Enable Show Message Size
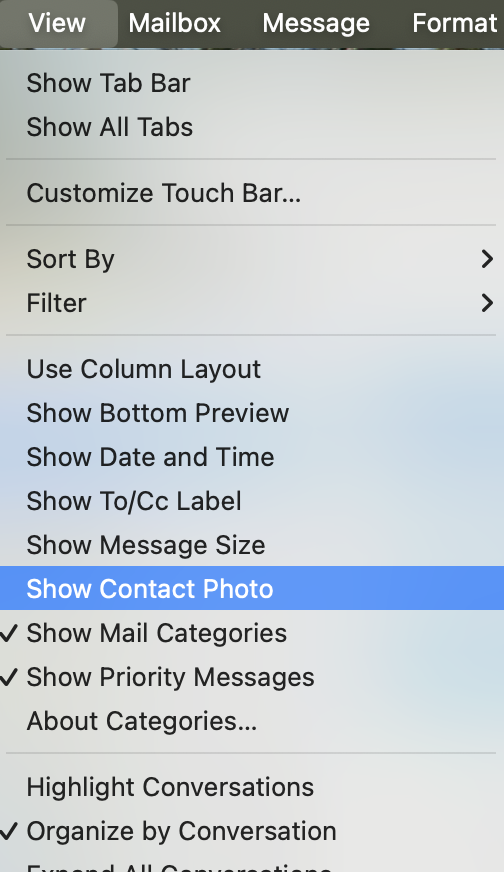This screenshot has width=504, height=872. pos(252,544)
